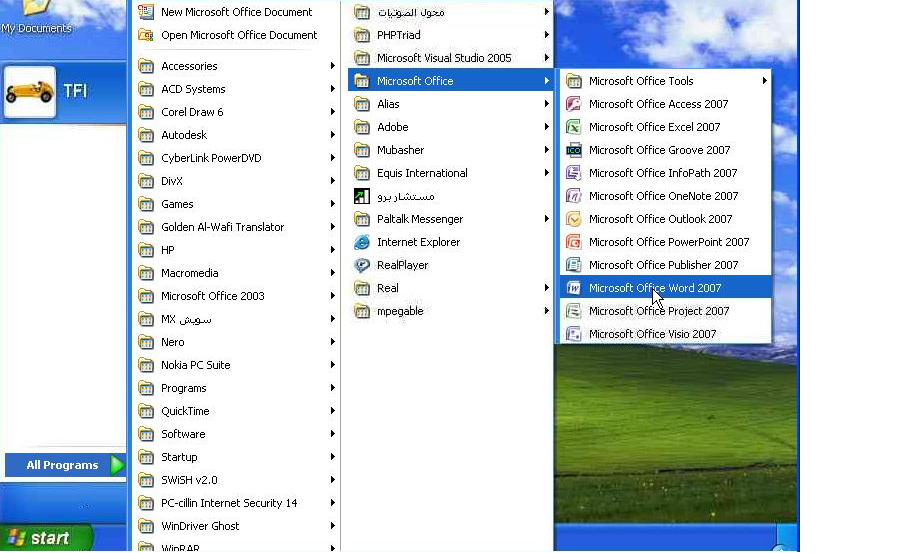Open the DivX entry

tap(237, 181)
